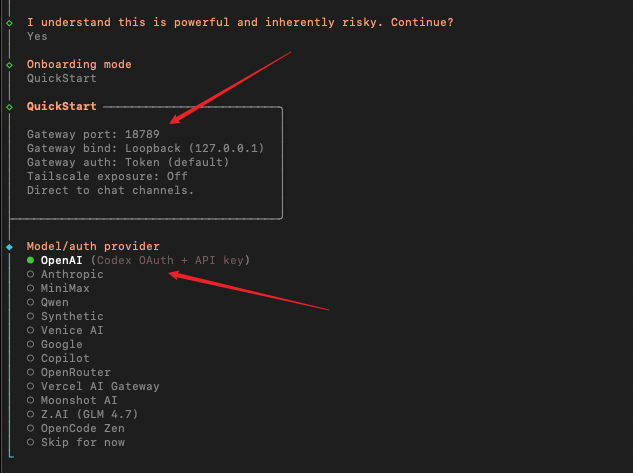Select the Moonshot AI option
633x473 pixels.
tap(72, 400)
